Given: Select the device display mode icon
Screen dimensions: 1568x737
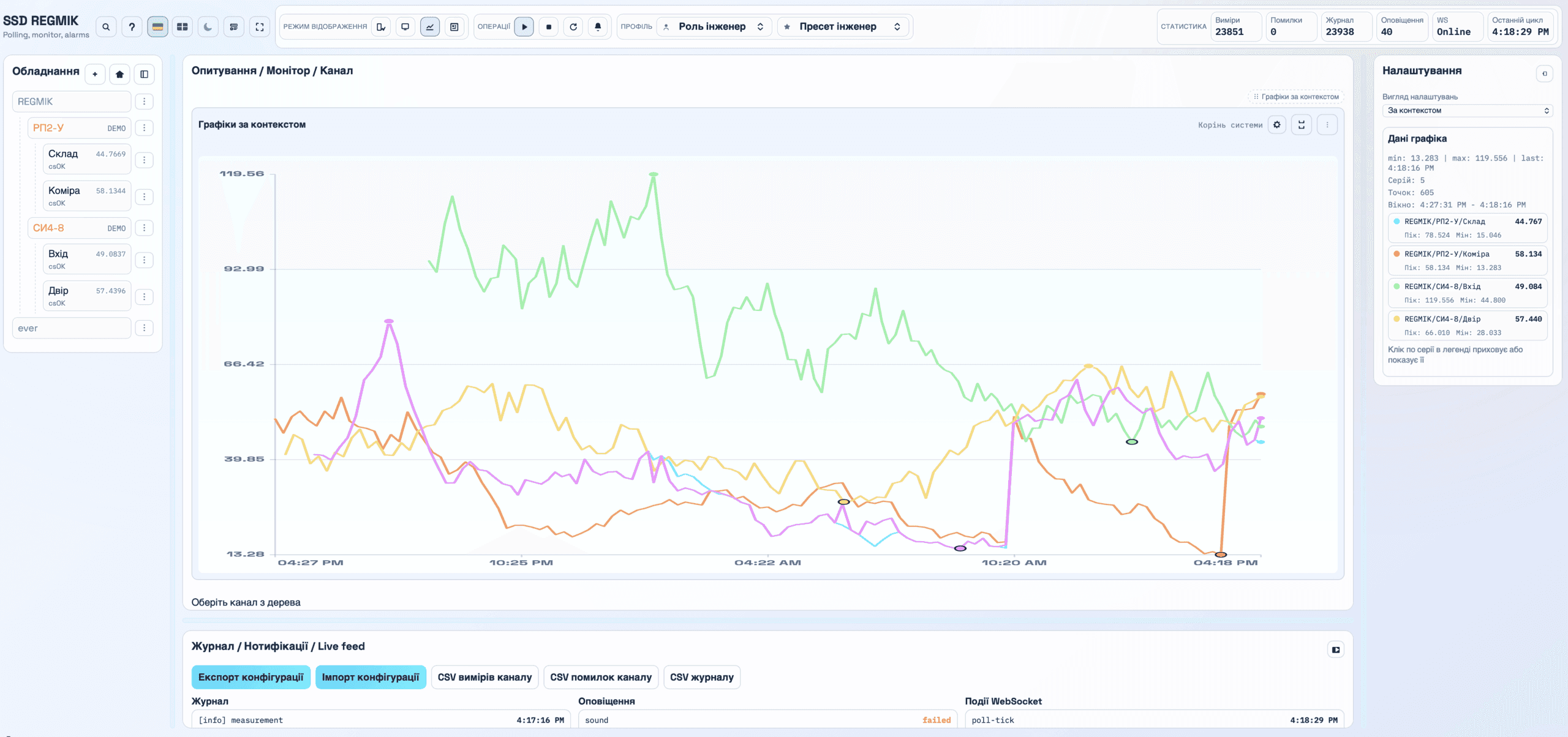Looking at the screenshot, I should click(x=381, y=27).
